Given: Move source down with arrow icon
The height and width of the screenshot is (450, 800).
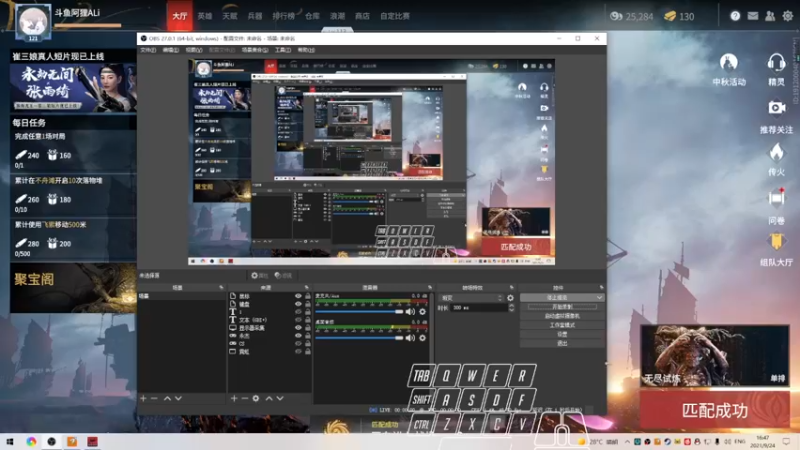Looking at the screenshot, I should point(280,398).
